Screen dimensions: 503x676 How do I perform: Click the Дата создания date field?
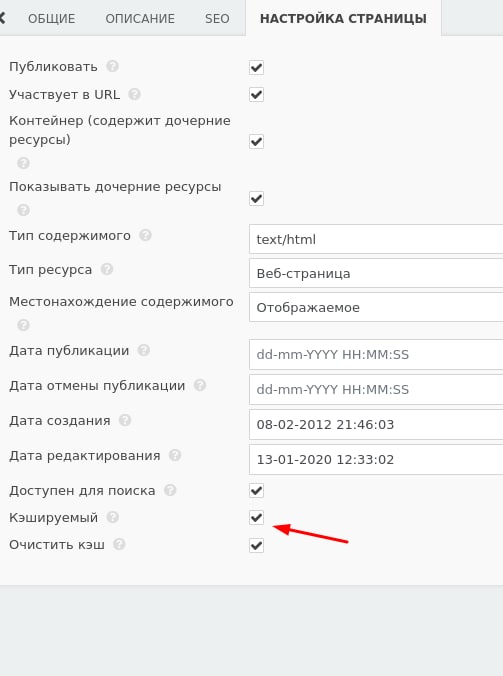[376, 425]
